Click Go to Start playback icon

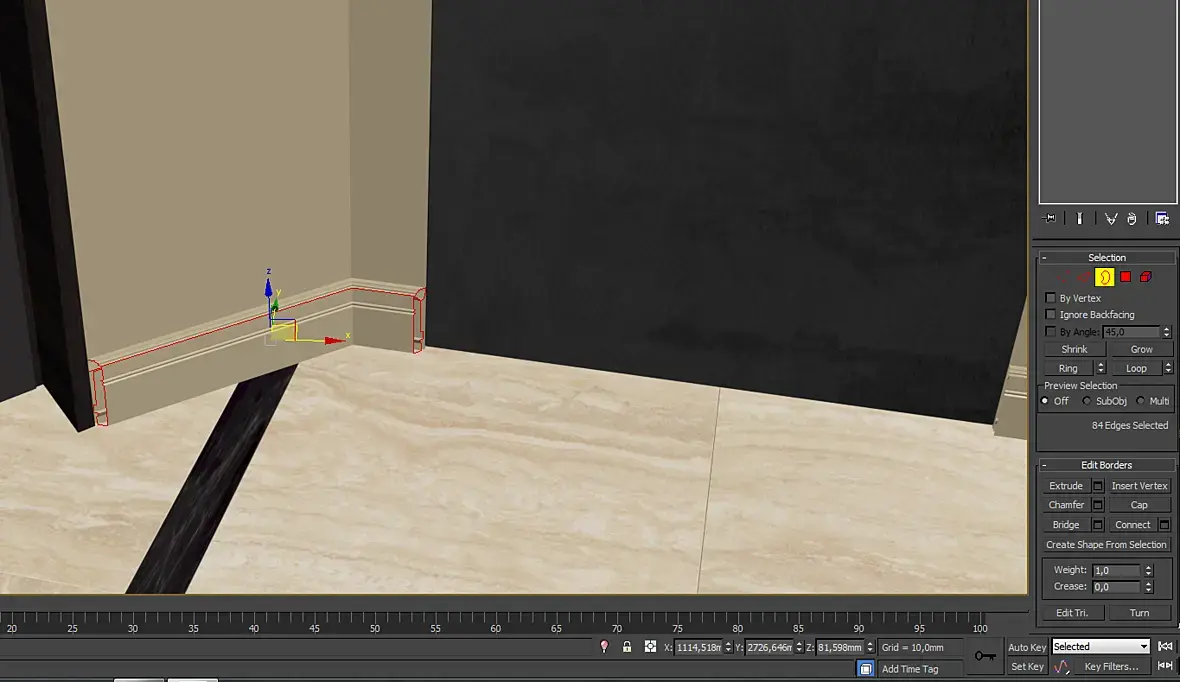tap(1165, 647)
